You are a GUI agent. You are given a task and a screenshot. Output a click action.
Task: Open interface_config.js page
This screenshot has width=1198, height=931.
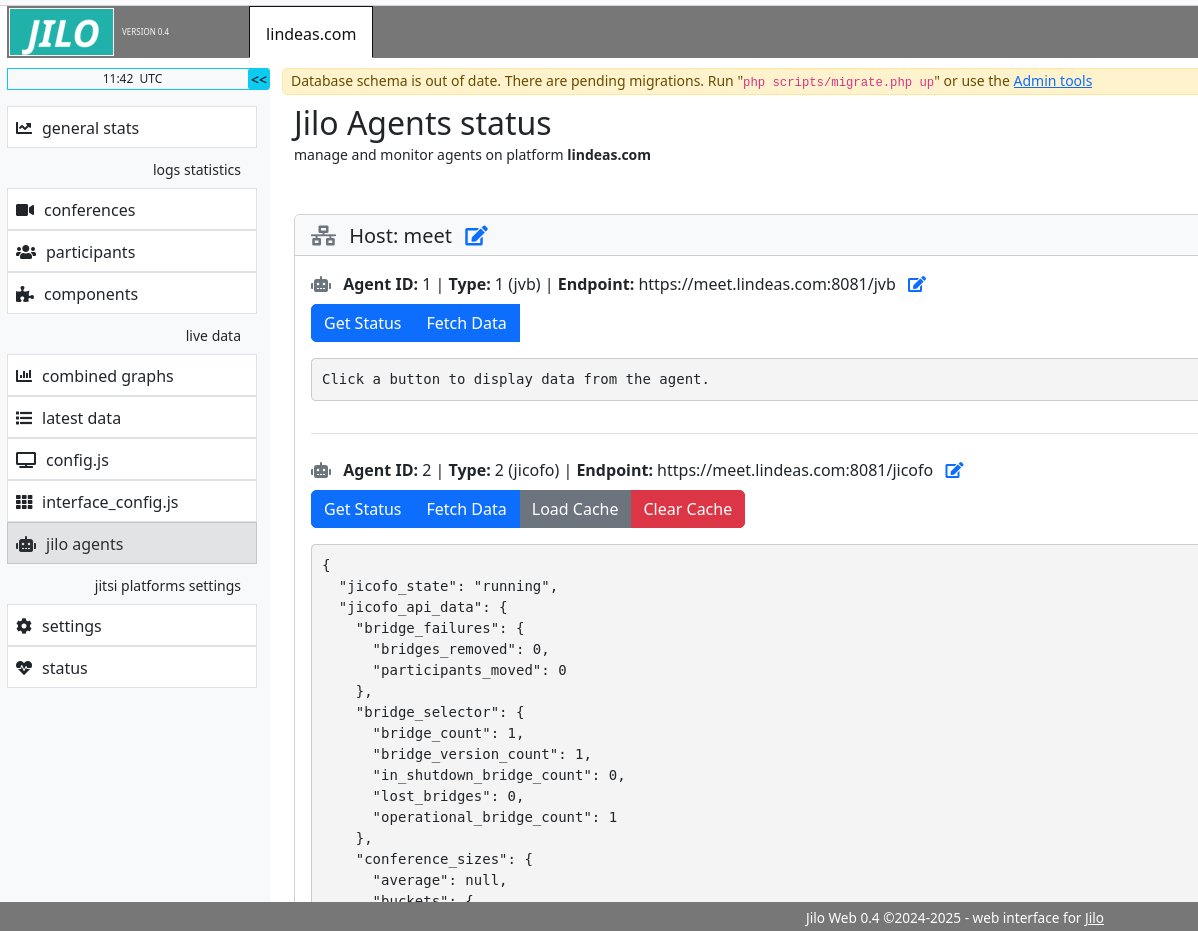(131, 502)
